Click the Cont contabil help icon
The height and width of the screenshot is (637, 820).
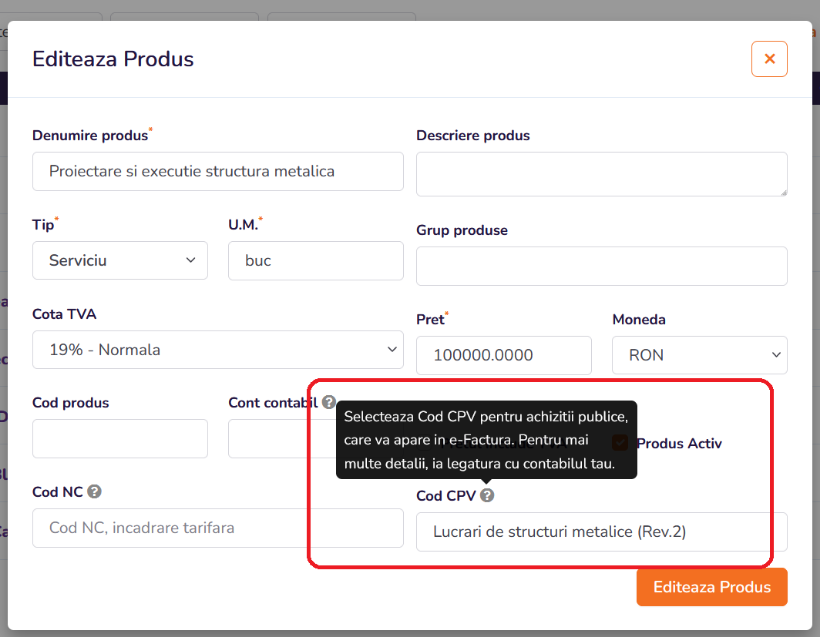(328, 402)
